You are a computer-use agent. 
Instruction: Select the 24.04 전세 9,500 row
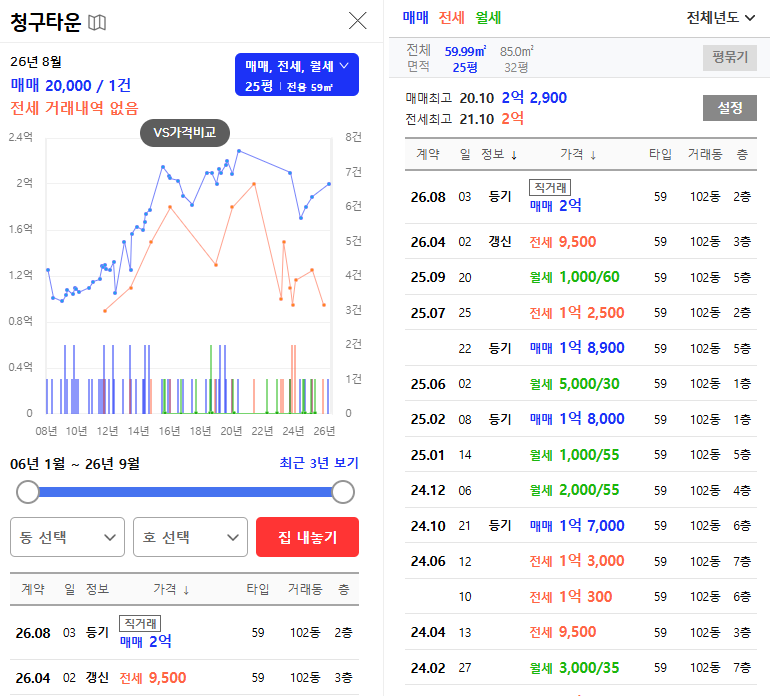pyautogui.click(x=580, y=632)
